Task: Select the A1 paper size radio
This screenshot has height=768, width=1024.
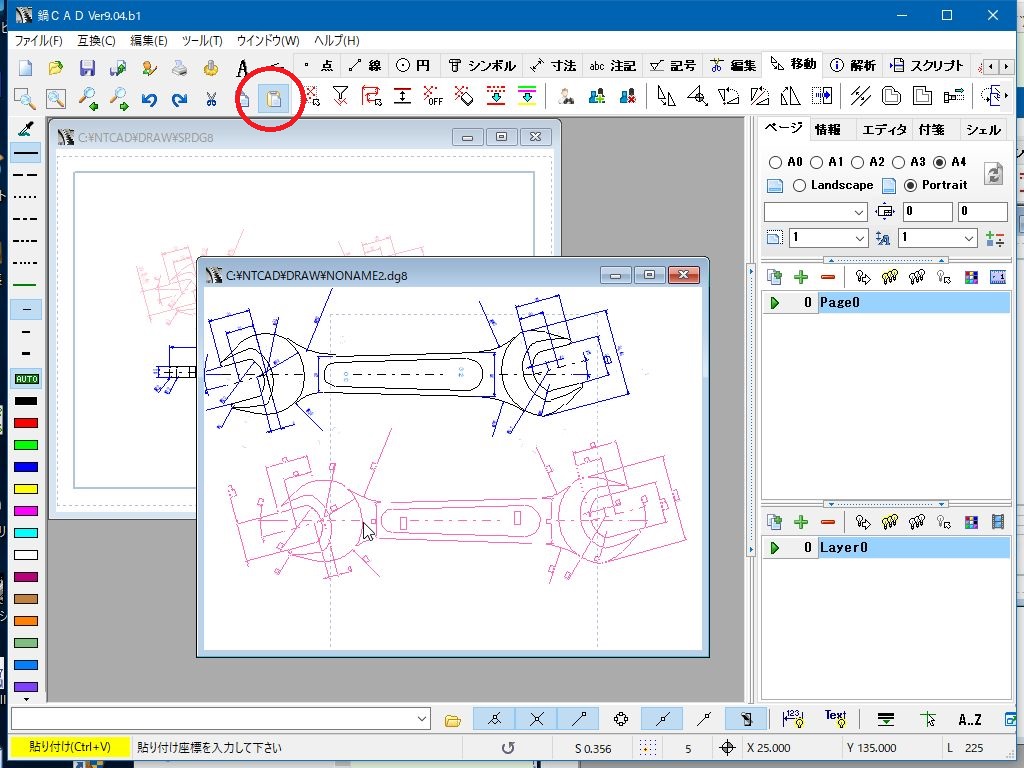Action: tap(816, 162)
